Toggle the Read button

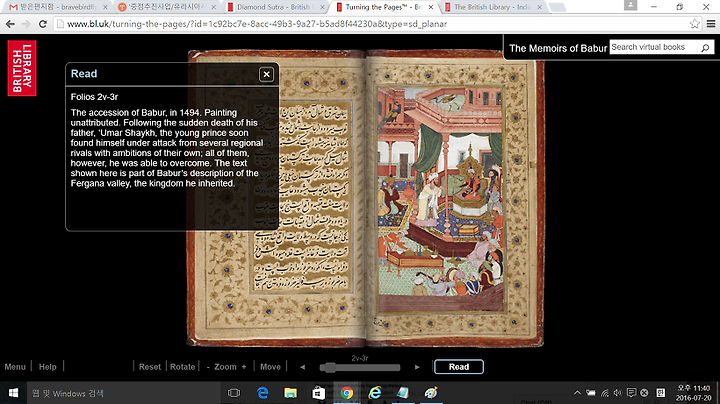[x=459, y=367]
